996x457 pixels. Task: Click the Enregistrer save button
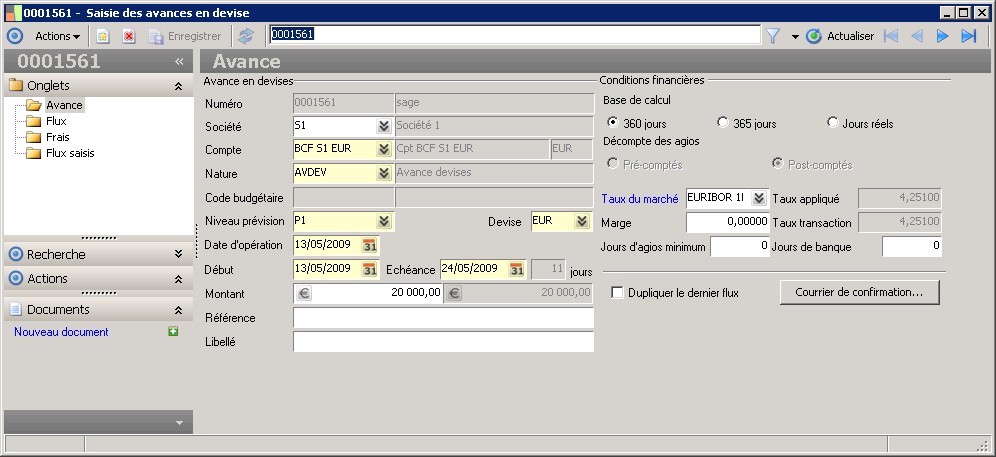(x=185, y=36)
